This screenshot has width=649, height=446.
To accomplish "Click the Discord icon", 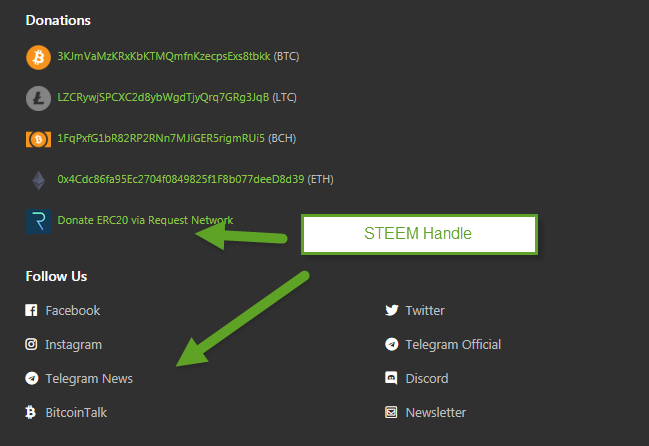I will (391, 379).
